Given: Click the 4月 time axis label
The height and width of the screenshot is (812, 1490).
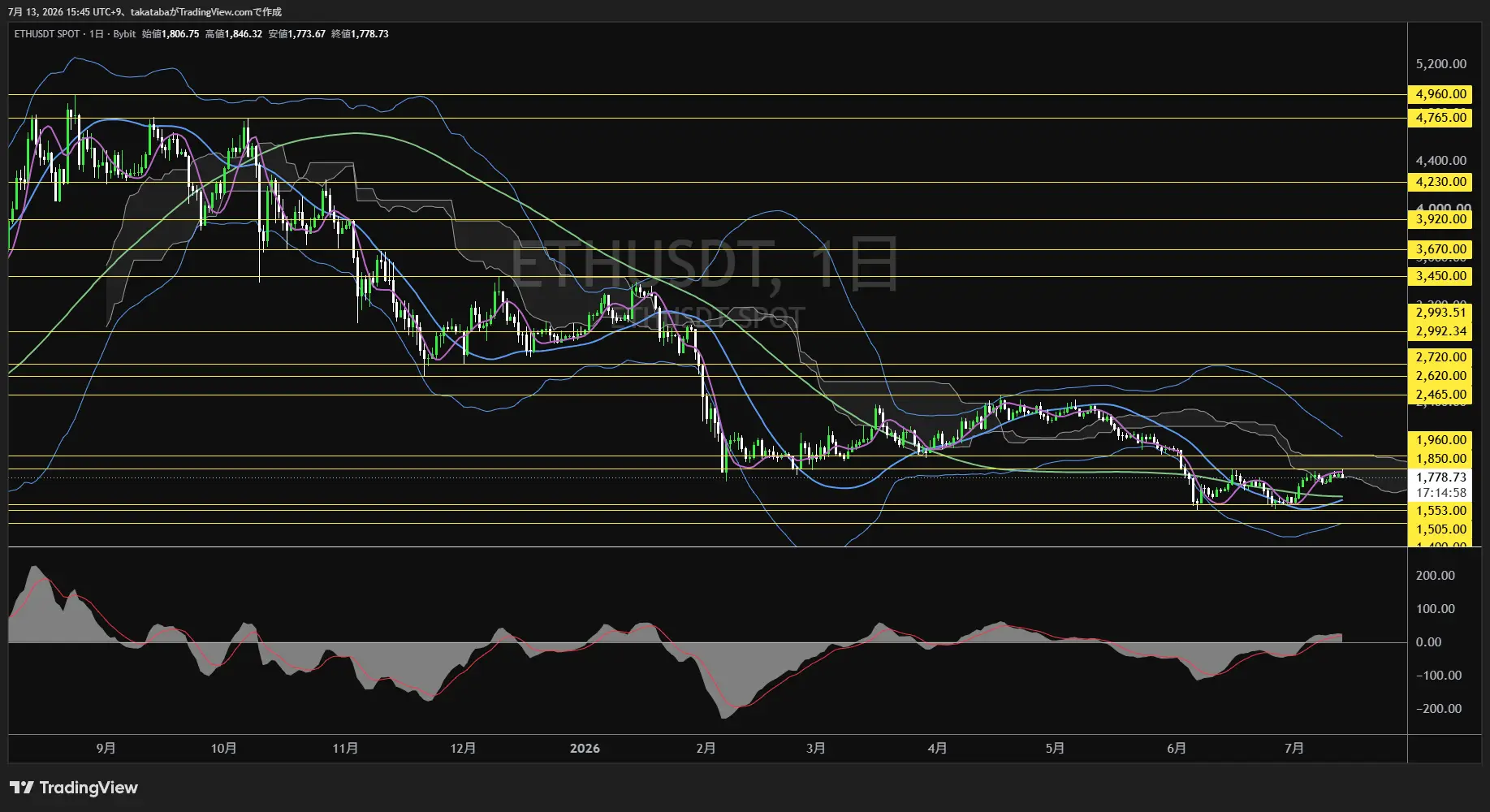Looking at the screenshot, I should [x=937, y=748].
